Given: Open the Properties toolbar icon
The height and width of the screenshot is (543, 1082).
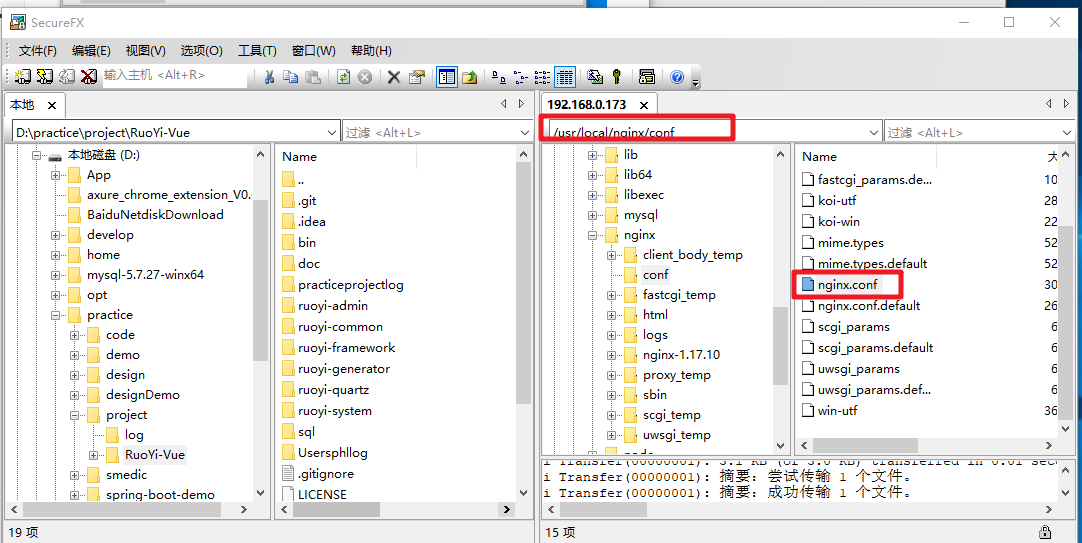Looking at the screenshot, I should click(415, 77).
